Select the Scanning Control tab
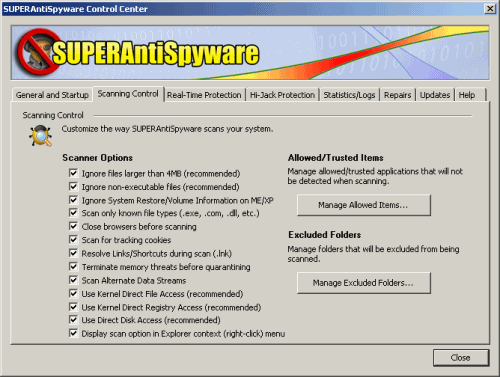 (128, 94)
